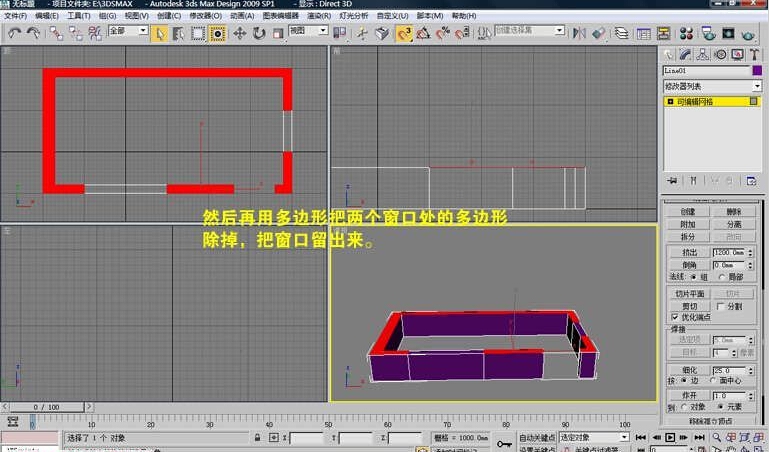769x452 pixels.
Task: Click the Redo arrow icon
Action: (x=33, y=33)
